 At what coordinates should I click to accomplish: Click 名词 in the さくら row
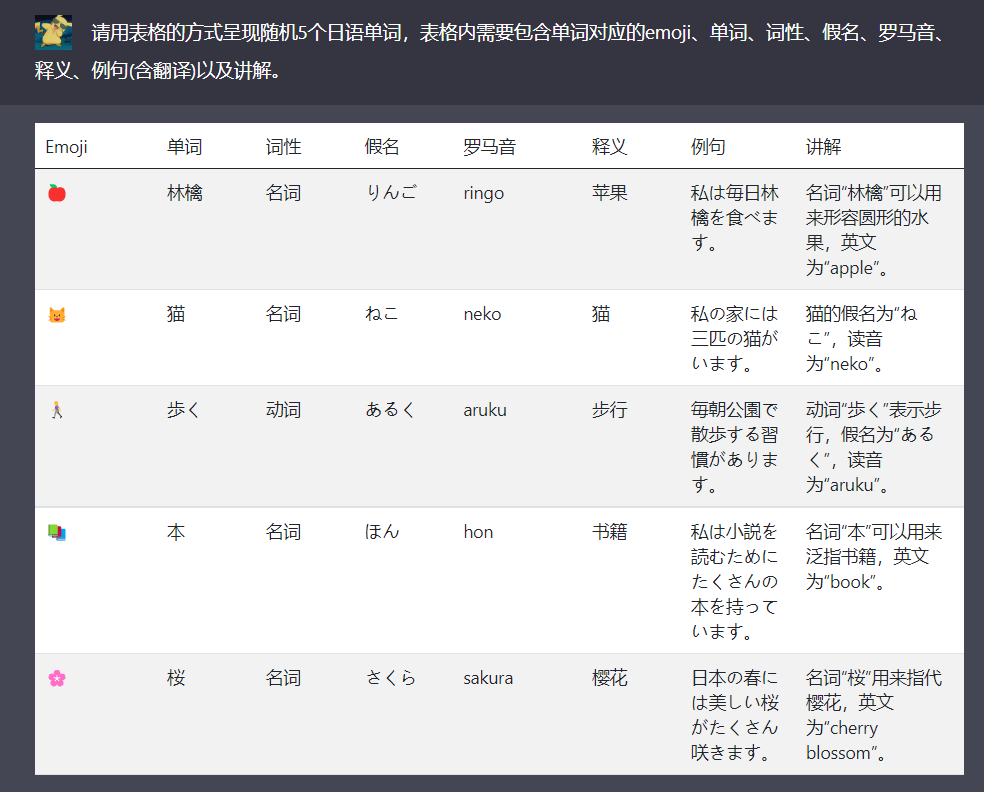283,678
